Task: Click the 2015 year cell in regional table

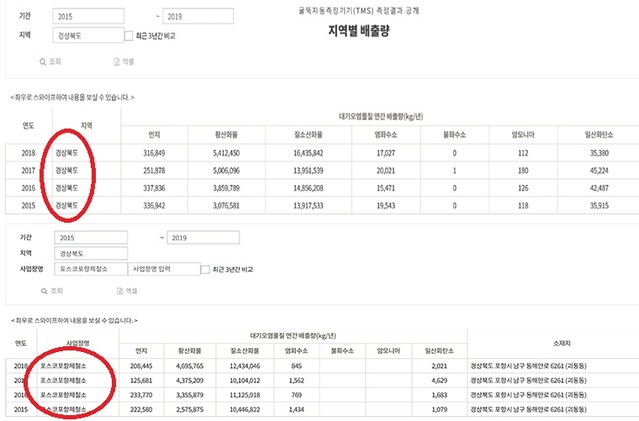Action: pyautogui.click(x=29, y=205)
